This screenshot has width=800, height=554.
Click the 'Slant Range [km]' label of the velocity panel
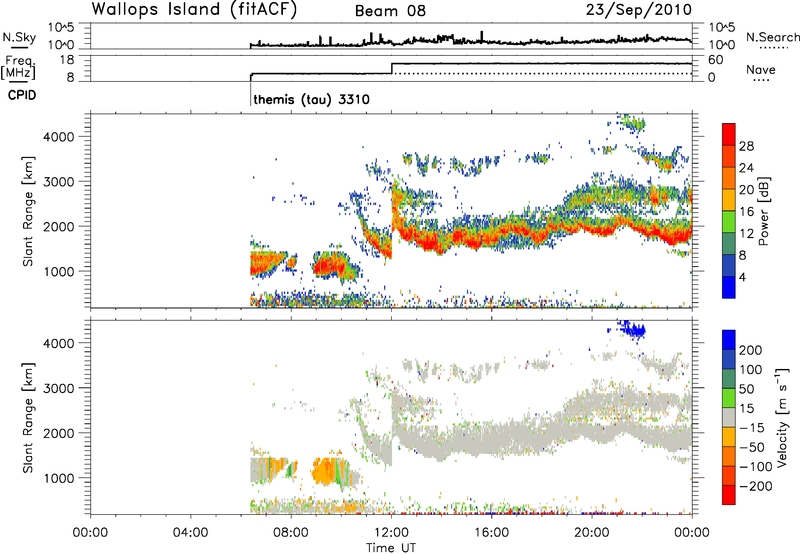pyautogui.click(x=28, y=417)
